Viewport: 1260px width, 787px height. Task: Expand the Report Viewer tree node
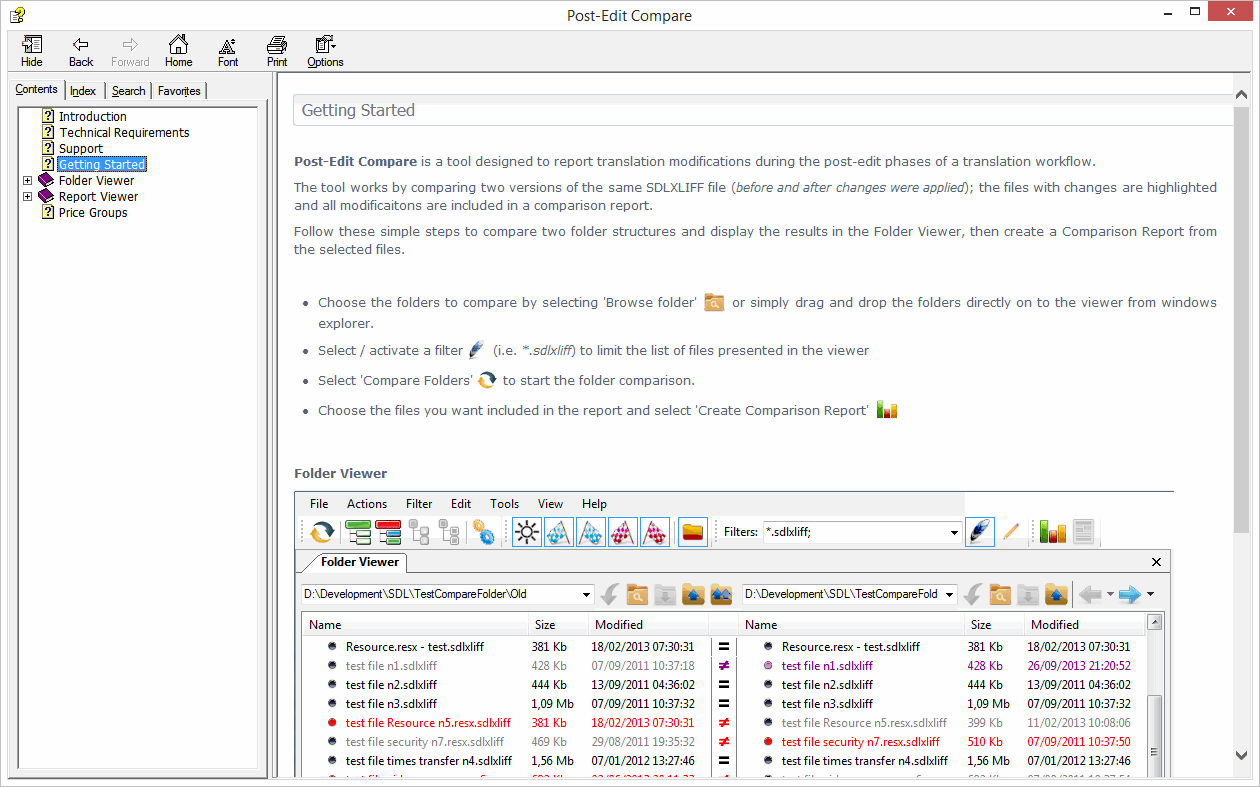point(27,197)
